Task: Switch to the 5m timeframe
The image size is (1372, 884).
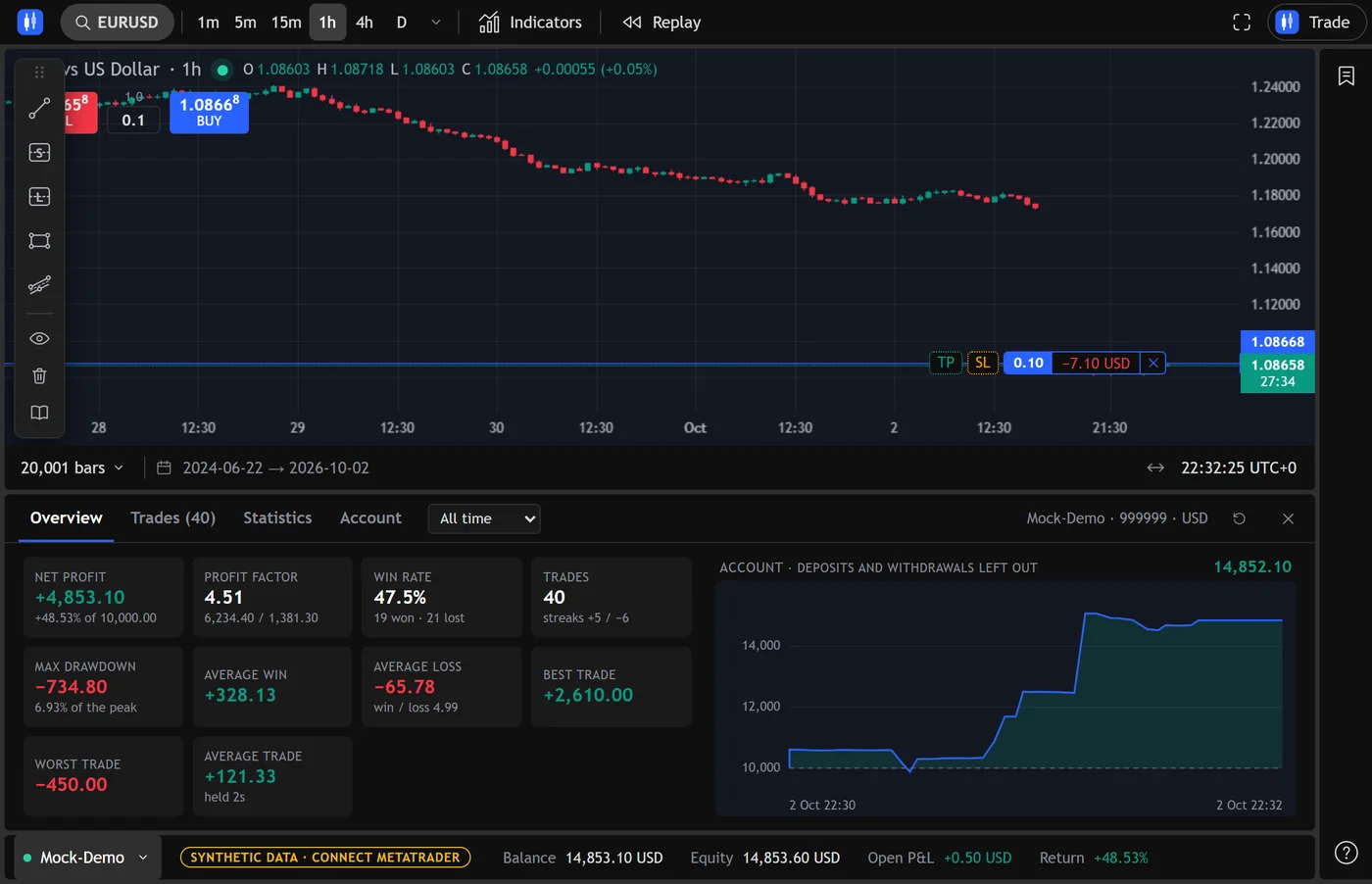Action: click(245, 22)
